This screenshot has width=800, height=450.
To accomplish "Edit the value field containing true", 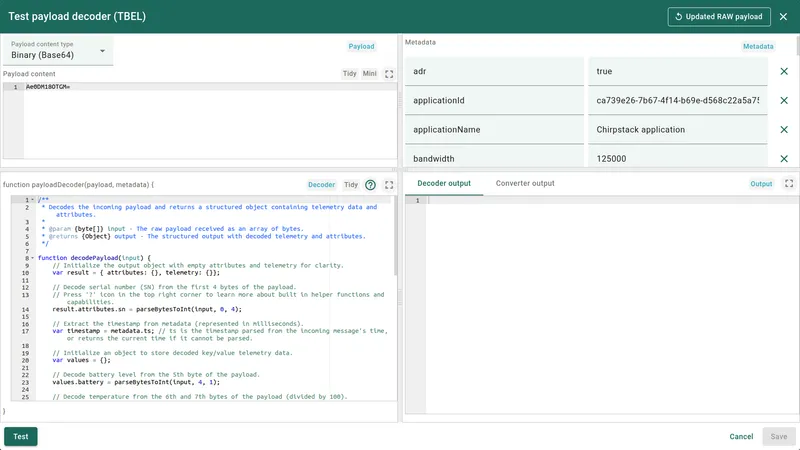I will pos(678,71).
